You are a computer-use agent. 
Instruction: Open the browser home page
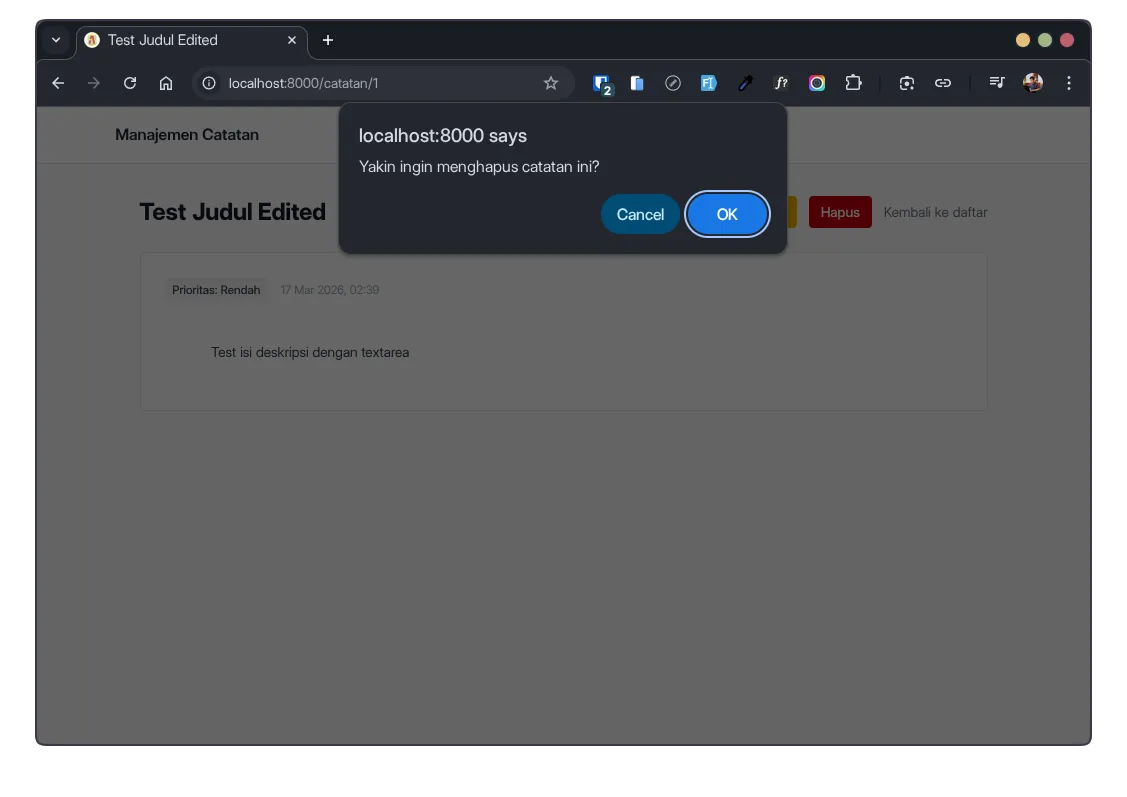(166, 83)
